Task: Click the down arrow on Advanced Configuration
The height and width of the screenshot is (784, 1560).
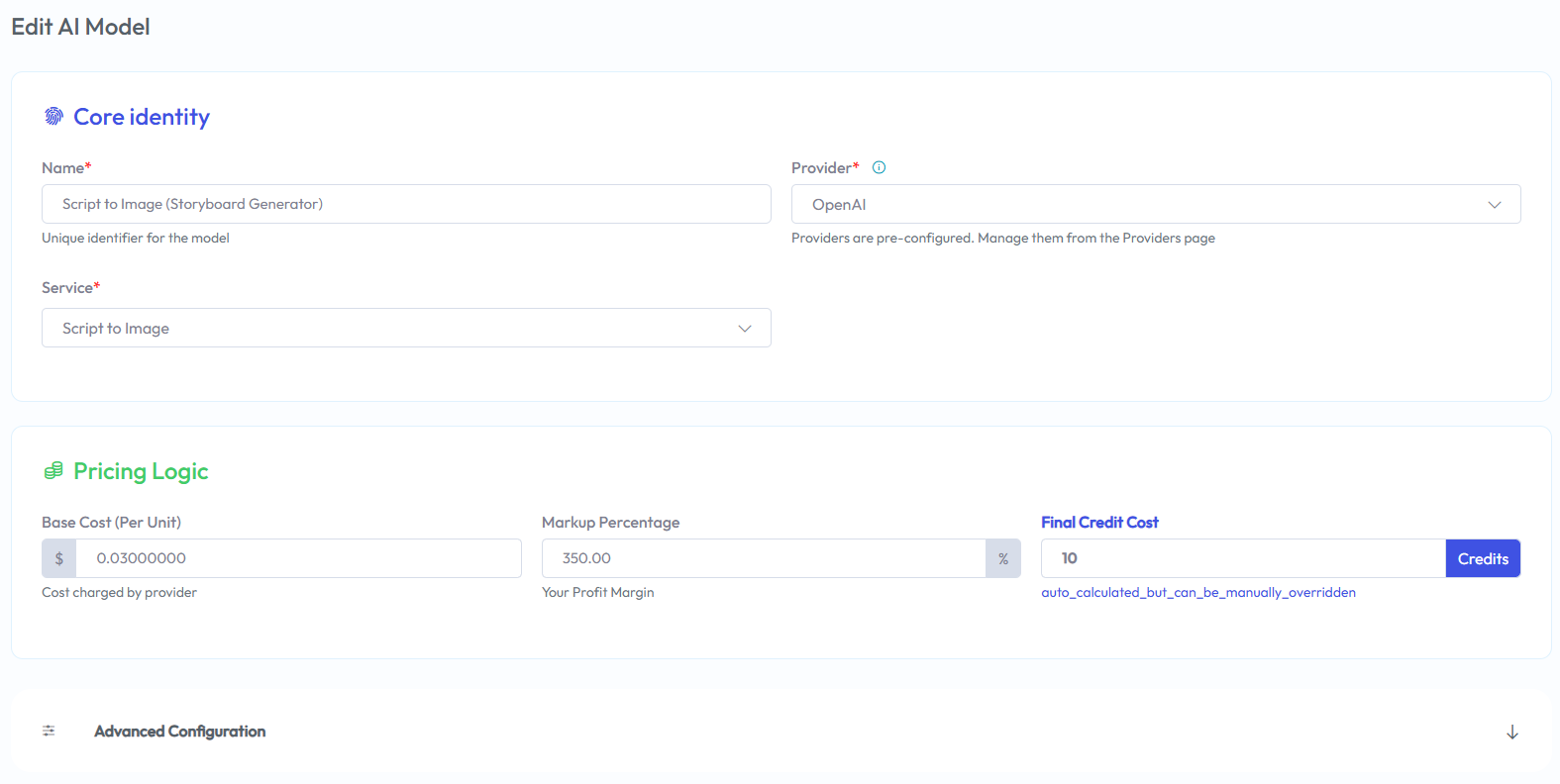Action: click(x=1511, y=732)
